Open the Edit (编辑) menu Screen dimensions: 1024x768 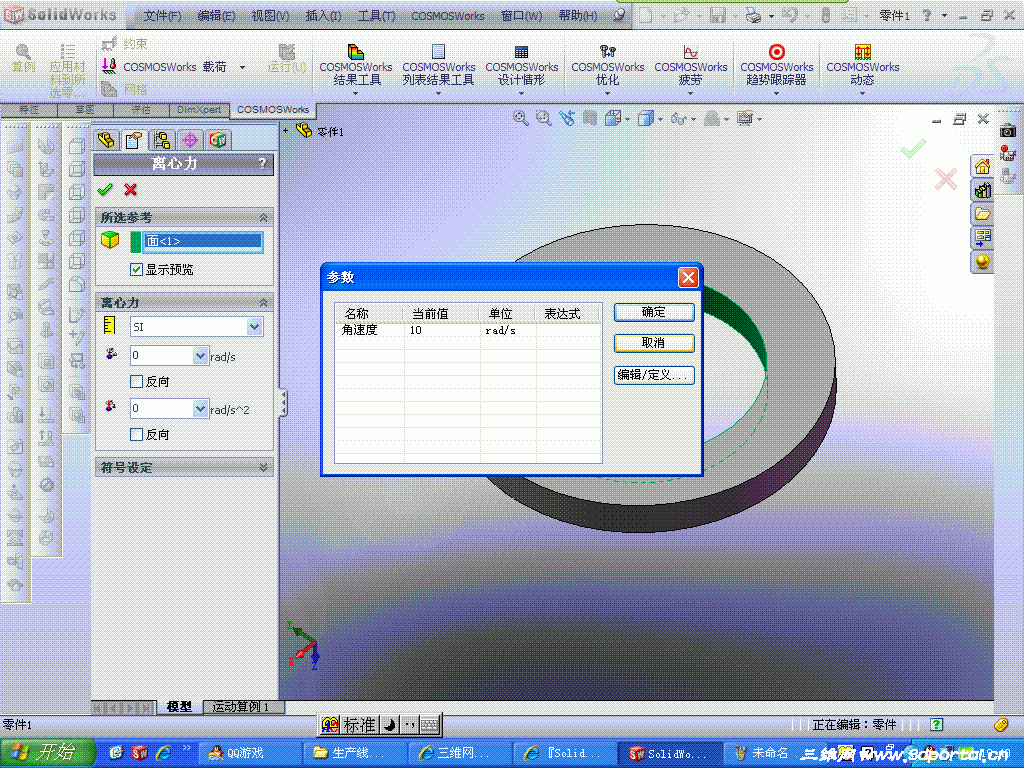pos(216,16)
